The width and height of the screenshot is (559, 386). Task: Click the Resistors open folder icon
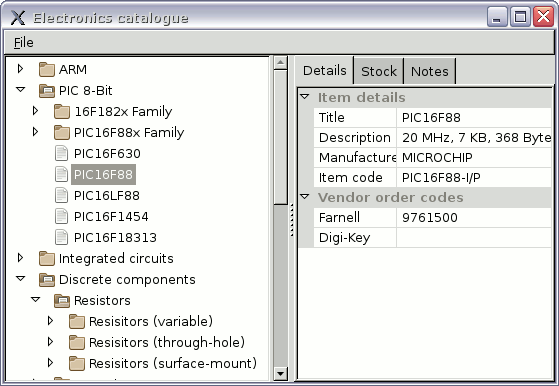[62, 300]
